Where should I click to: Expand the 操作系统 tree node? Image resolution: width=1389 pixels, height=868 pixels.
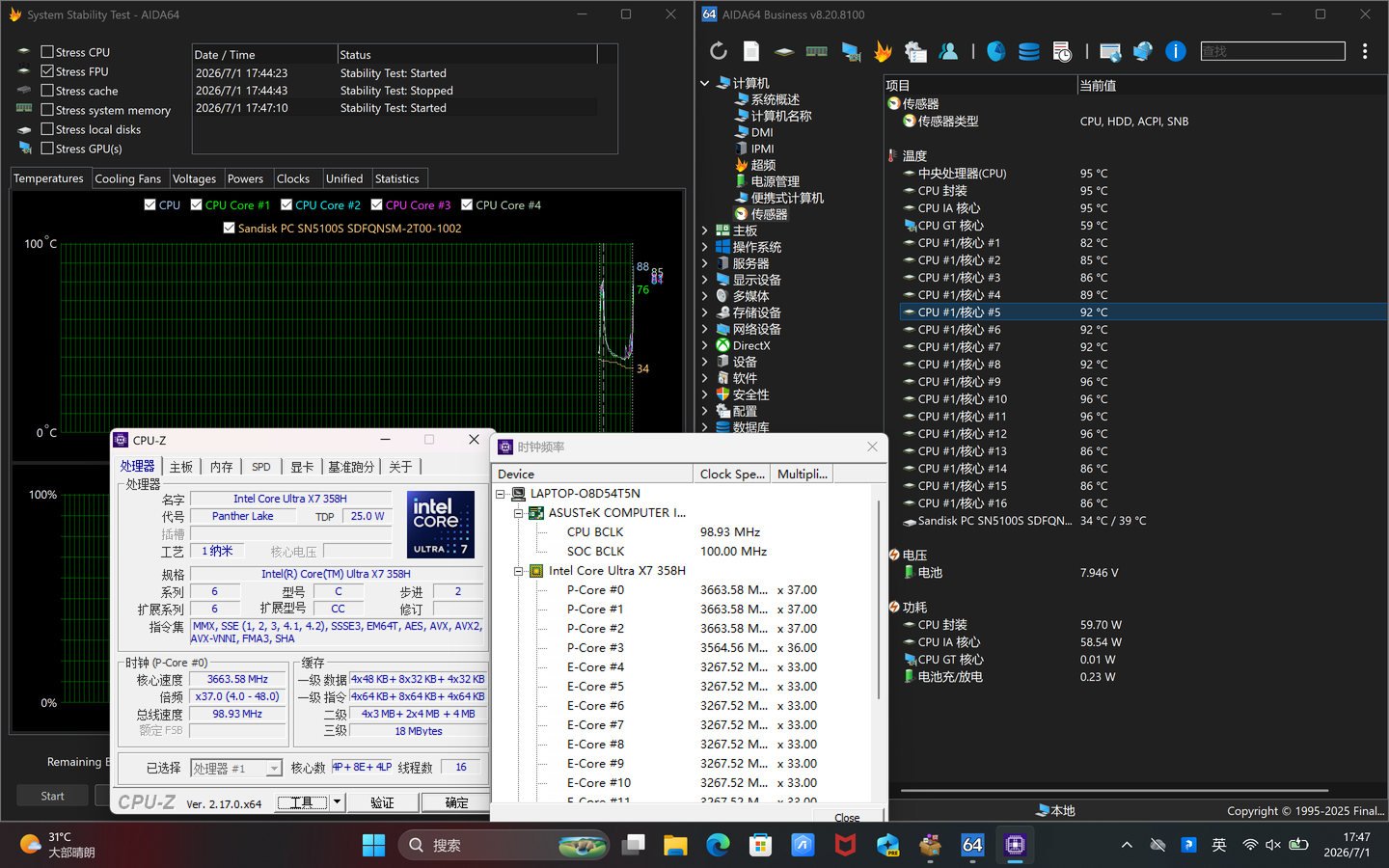click(x=705, y=248)
